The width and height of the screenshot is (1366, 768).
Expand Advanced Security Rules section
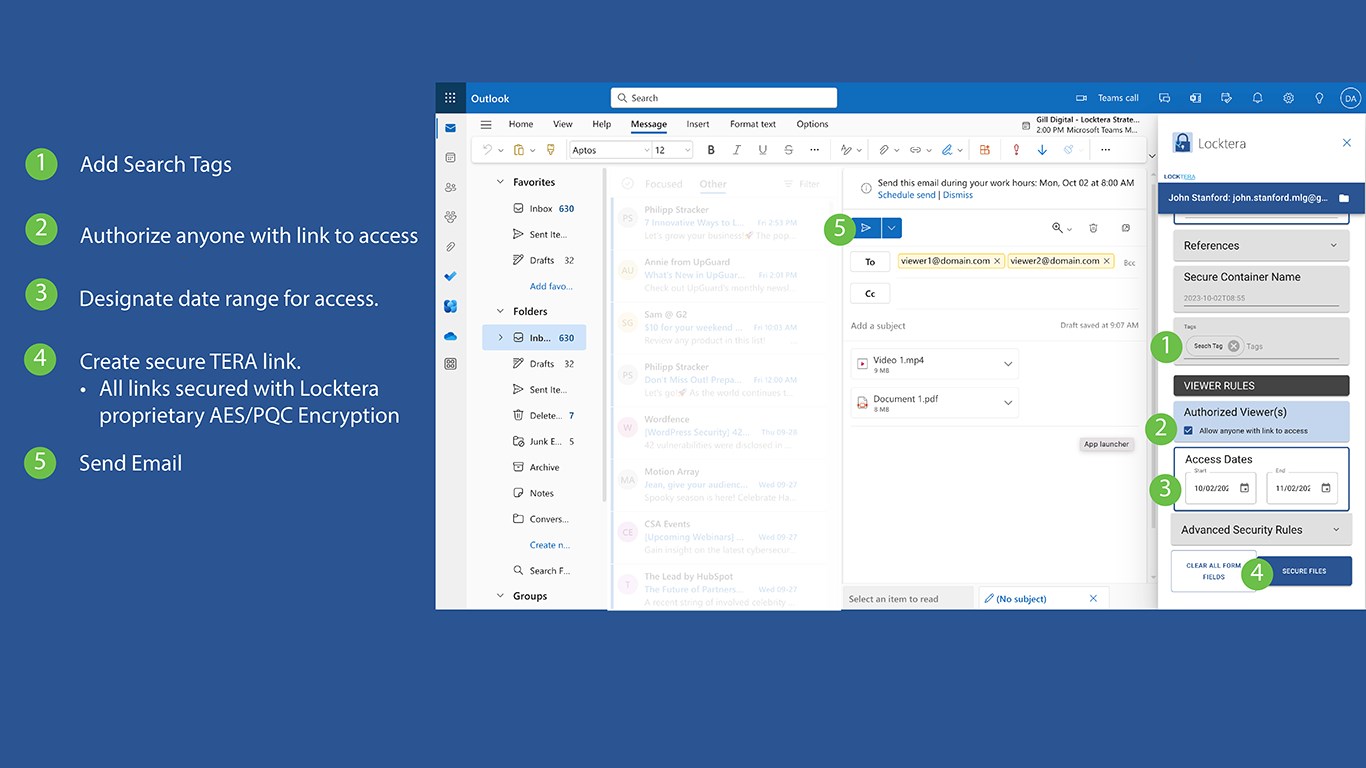[1261, 530]
